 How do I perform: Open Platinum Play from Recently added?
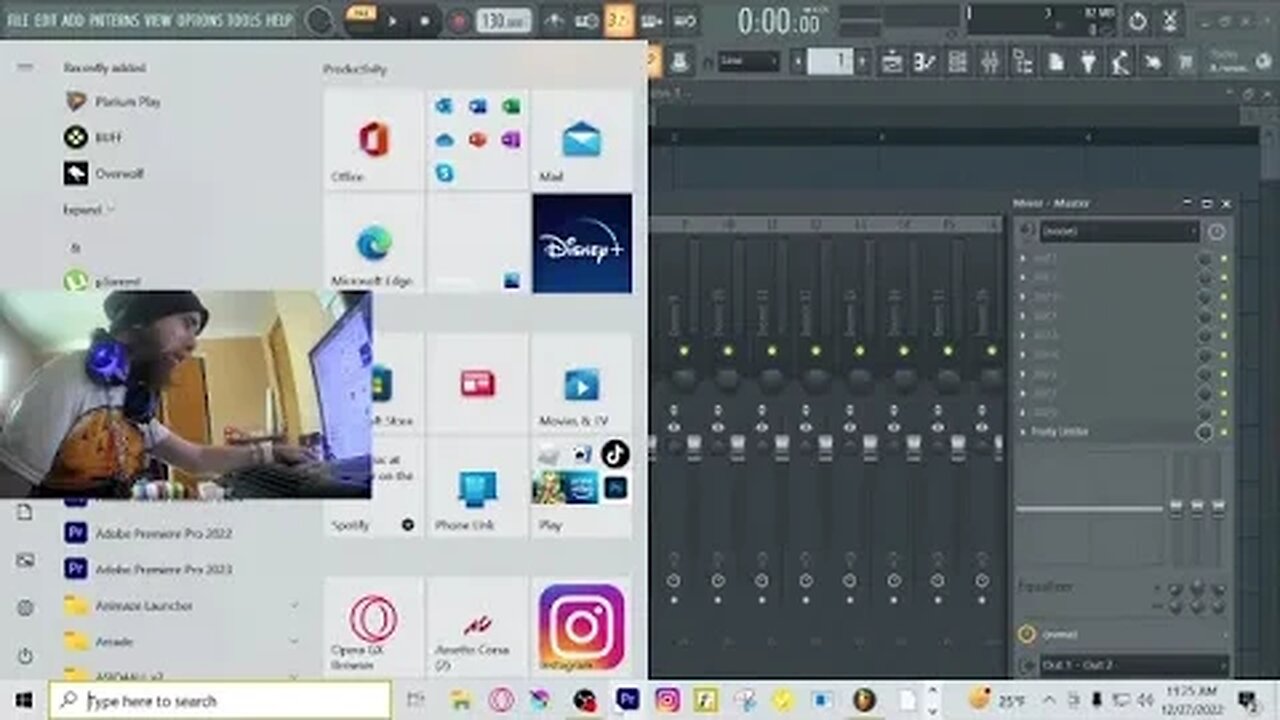(x=112, y=102)
